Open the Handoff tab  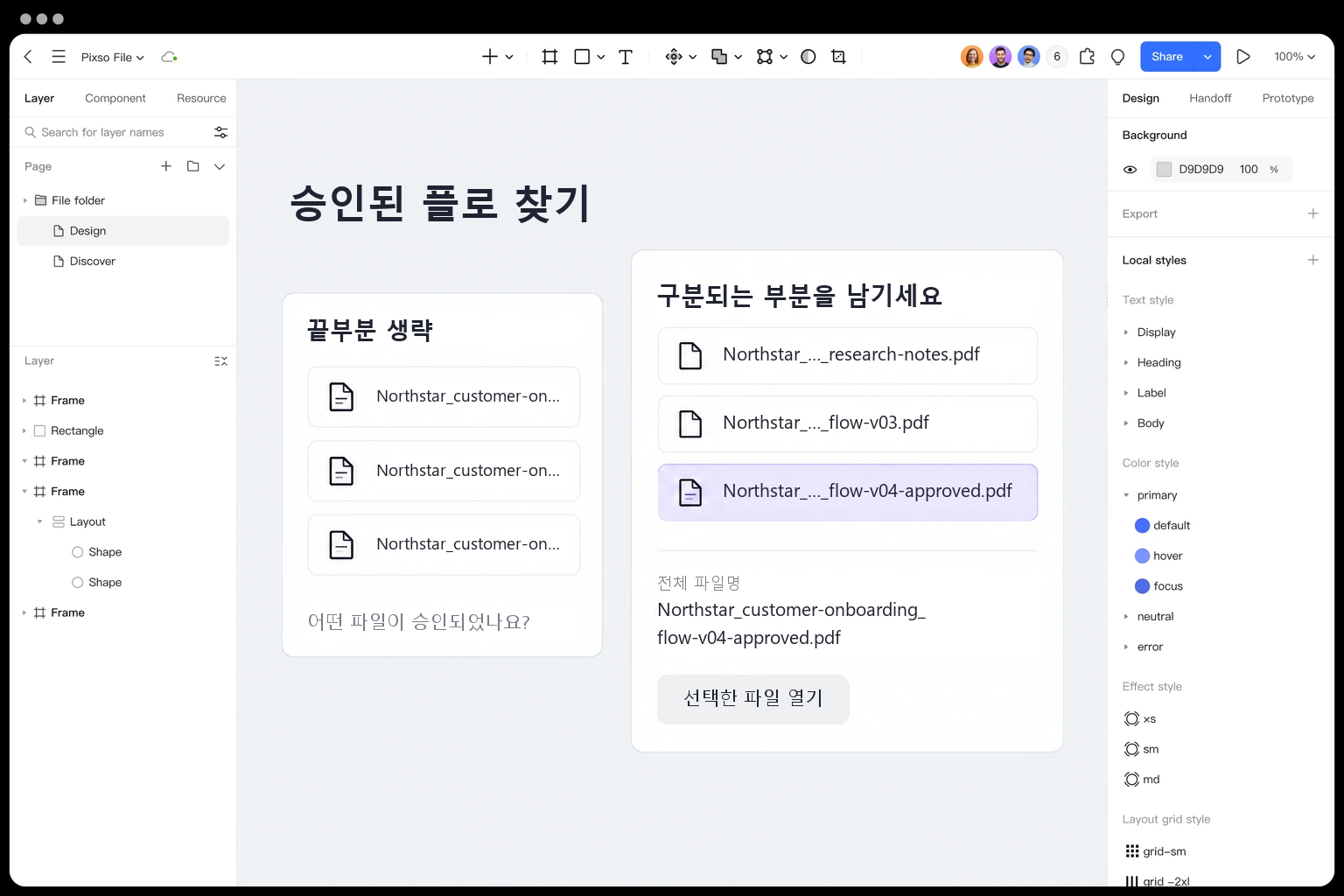[1210, 98]
